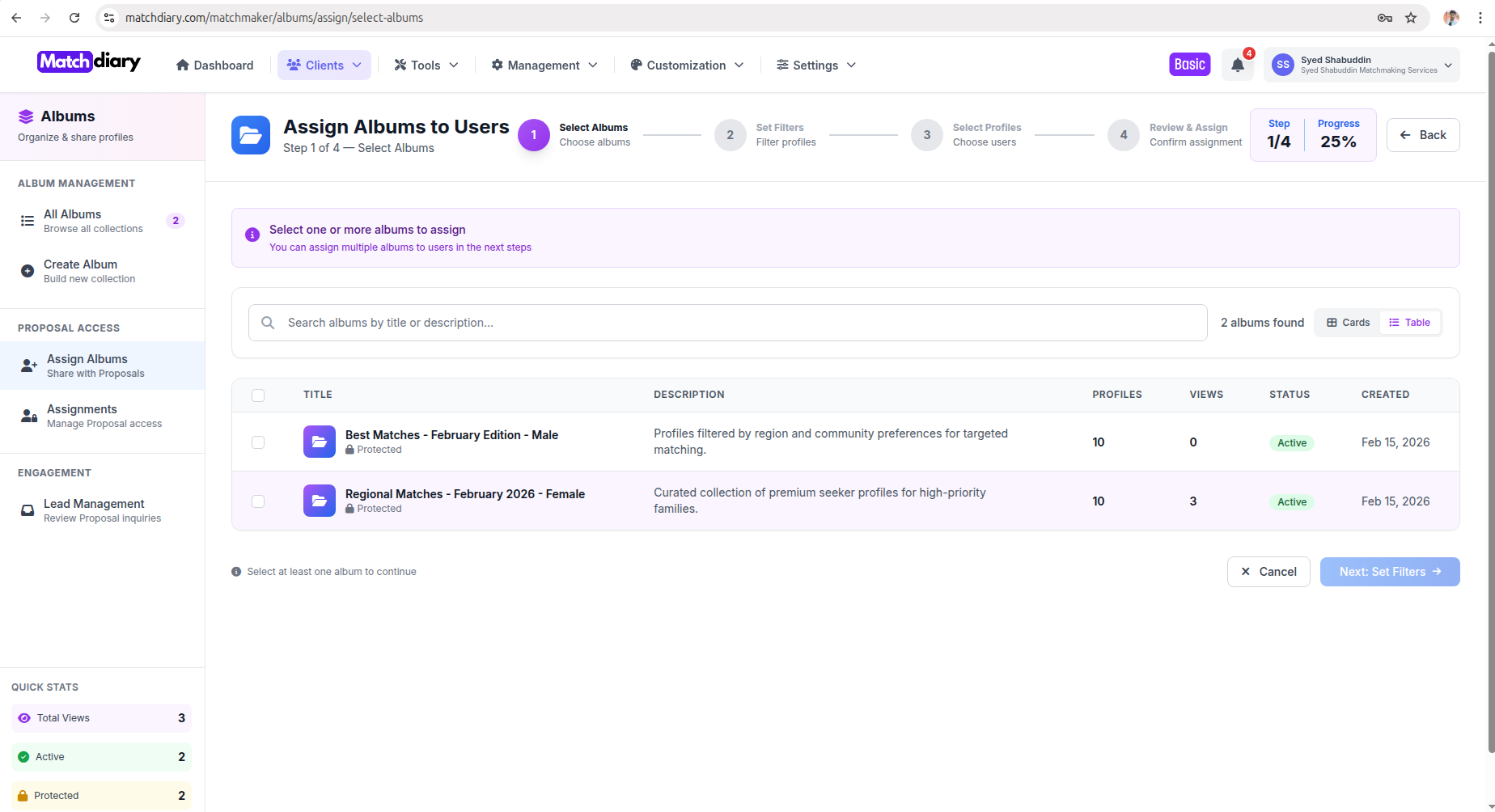Image resolution: width=1495 pixels, height=812 pixels.
Task: Click the Matchdiary logo
Action: pyautogui.click(x=89, y=62)
